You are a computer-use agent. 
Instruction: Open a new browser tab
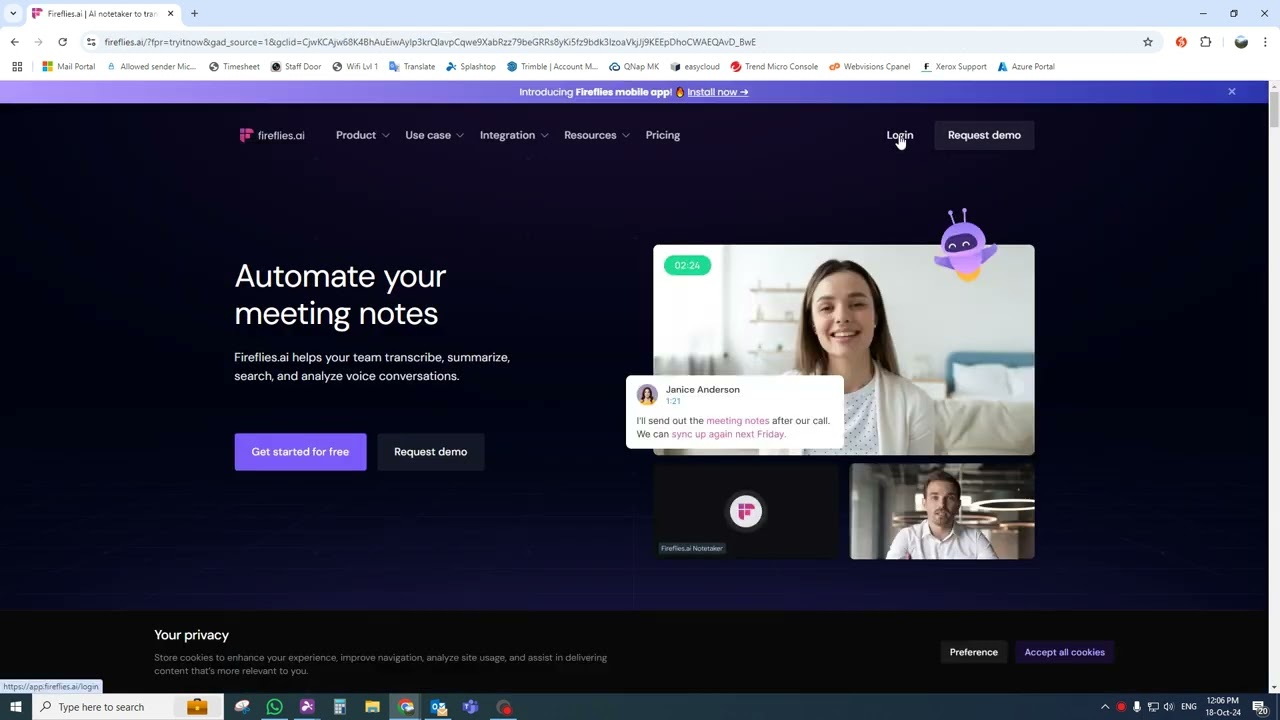click(194, 14)
